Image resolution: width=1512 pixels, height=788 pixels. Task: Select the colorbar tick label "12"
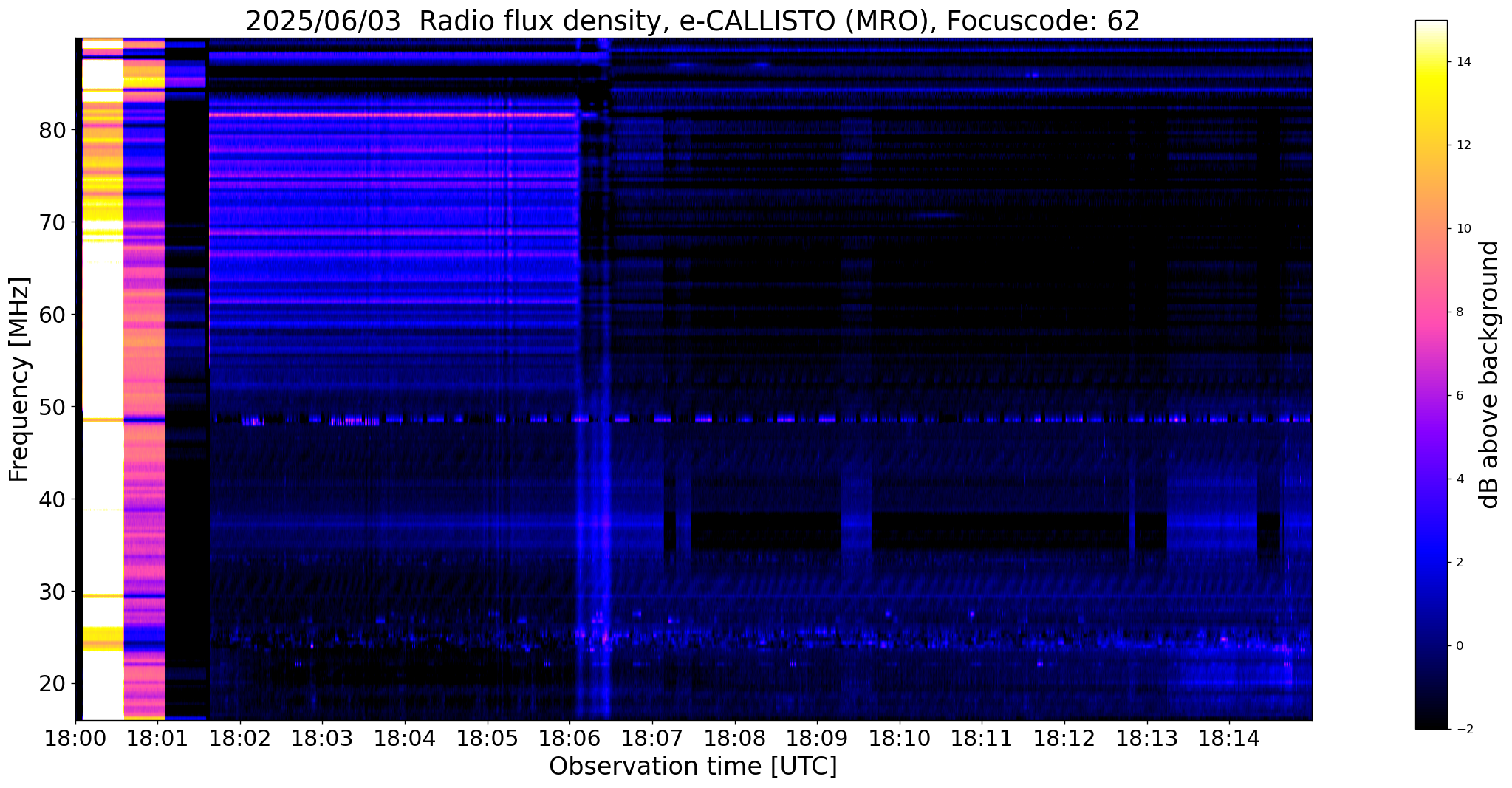point(1463,145)
